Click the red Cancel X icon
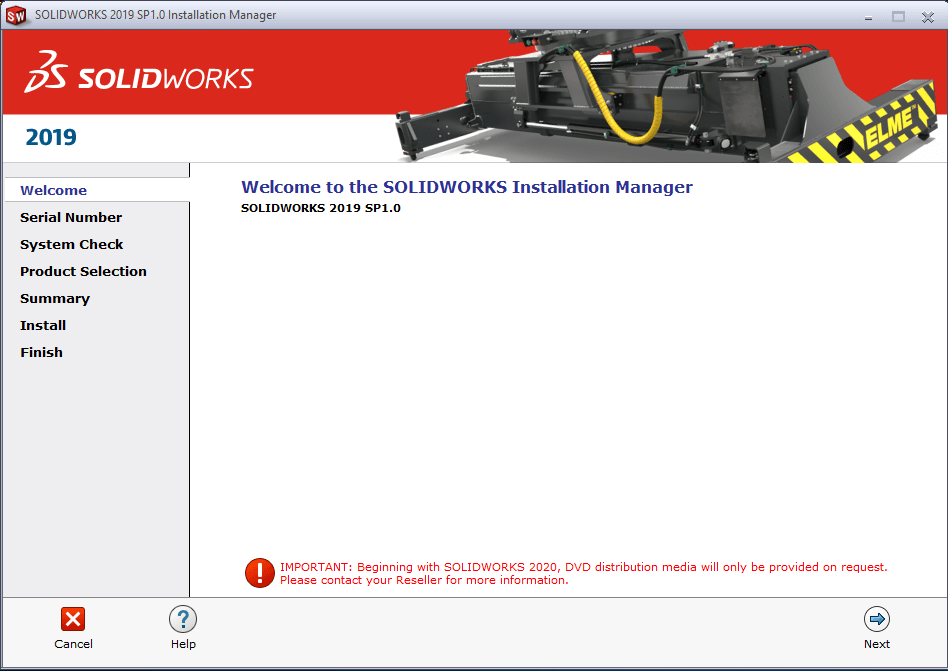The height and width of the screenshot is (671, 948). click(x=73, y=619)
